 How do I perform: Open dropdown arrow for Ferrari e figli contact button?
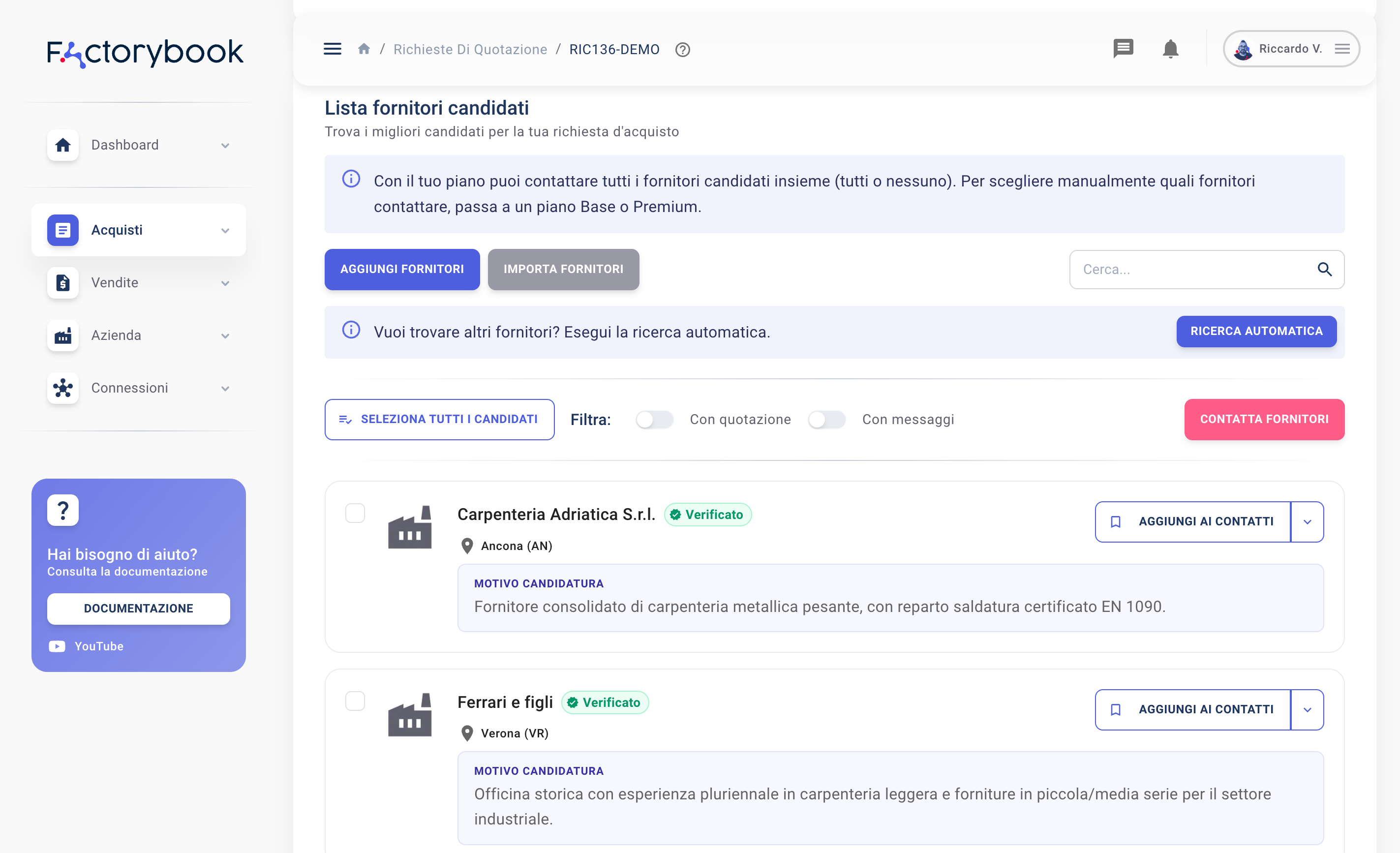coord(1308,709)
